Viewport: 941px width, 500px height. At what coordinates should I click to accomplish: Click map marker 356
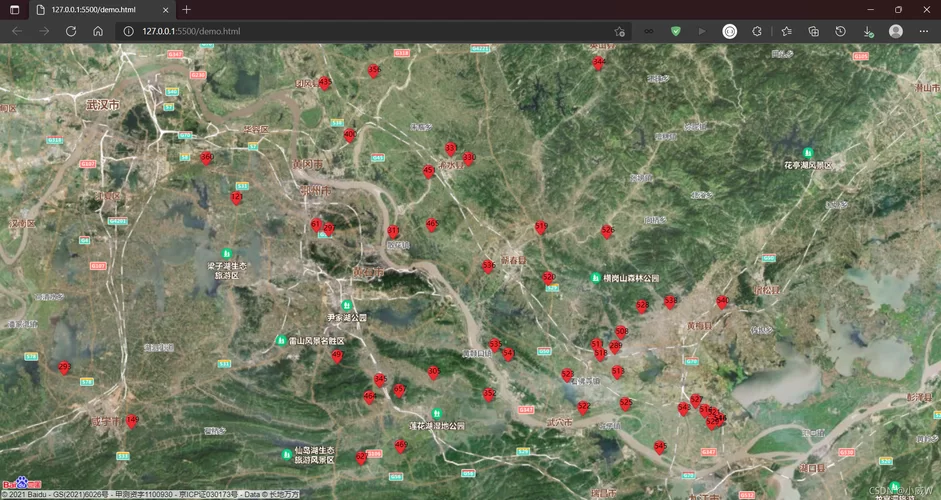(374, 71)
